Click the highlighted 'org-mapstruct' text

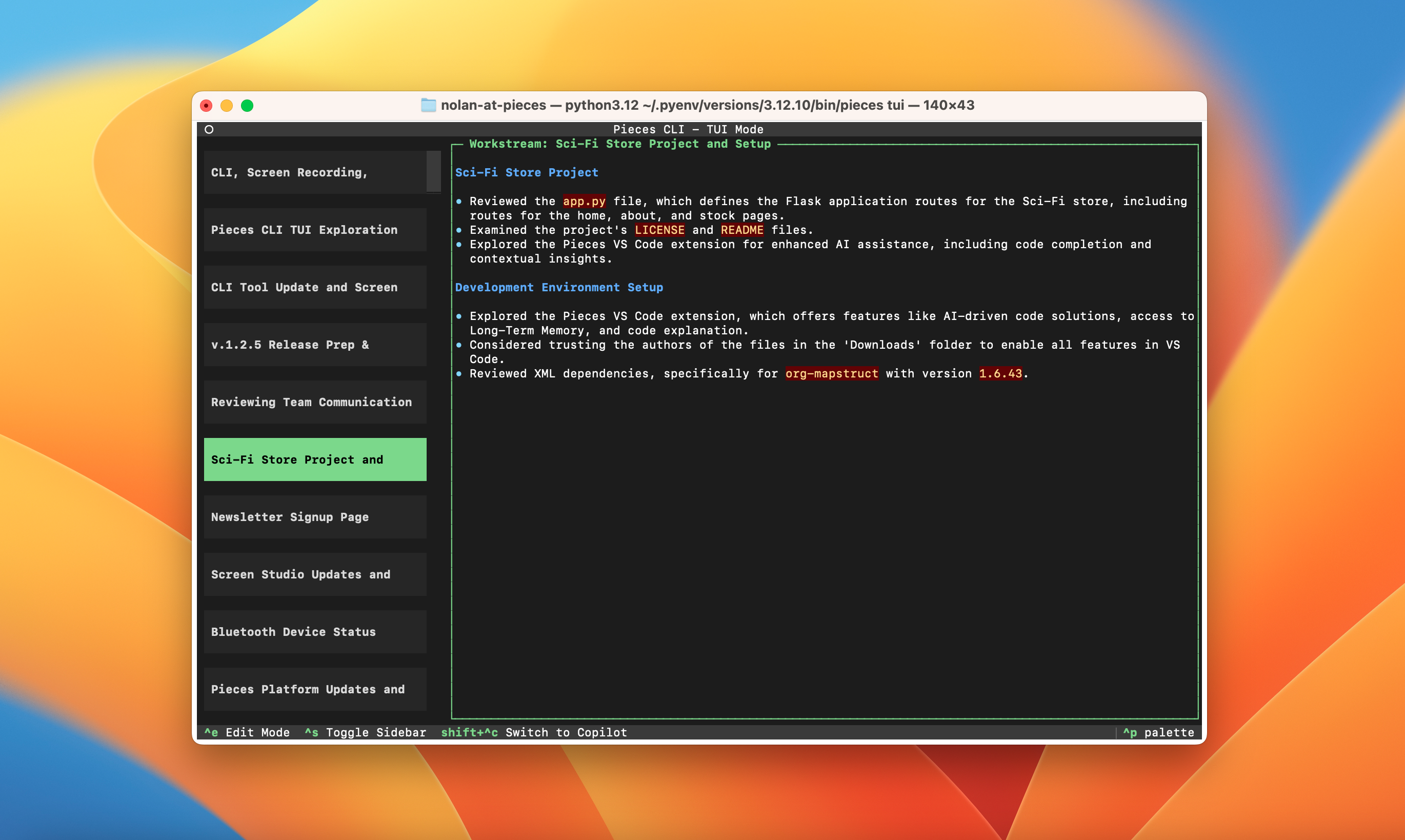tap(832, 373)
